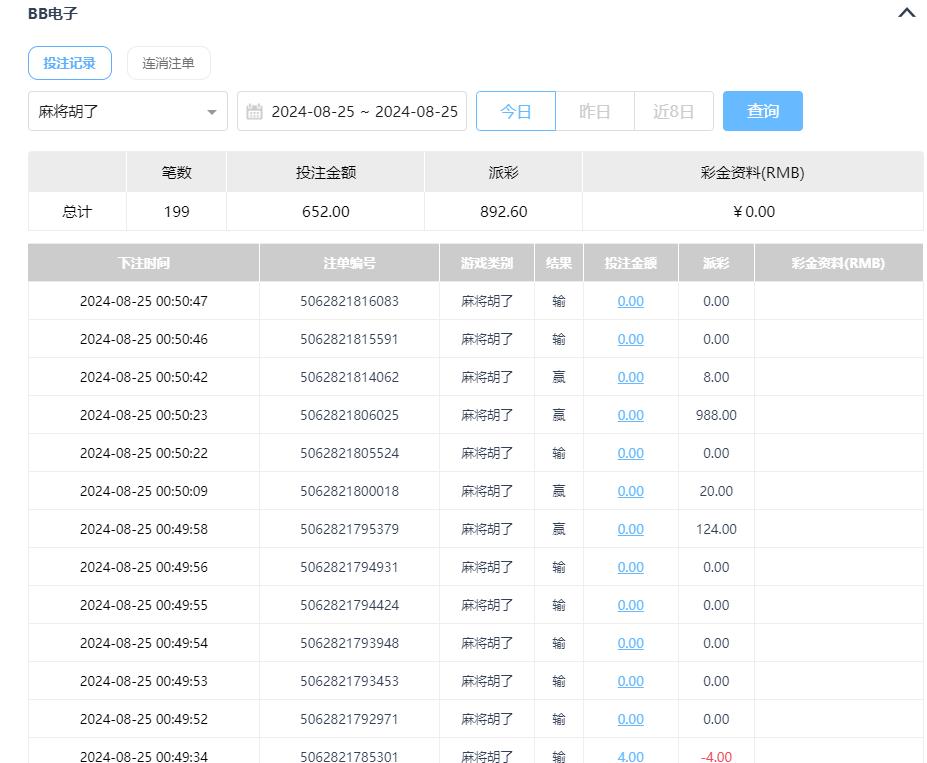Open the 麻将胡了 game dropdown

128,111
